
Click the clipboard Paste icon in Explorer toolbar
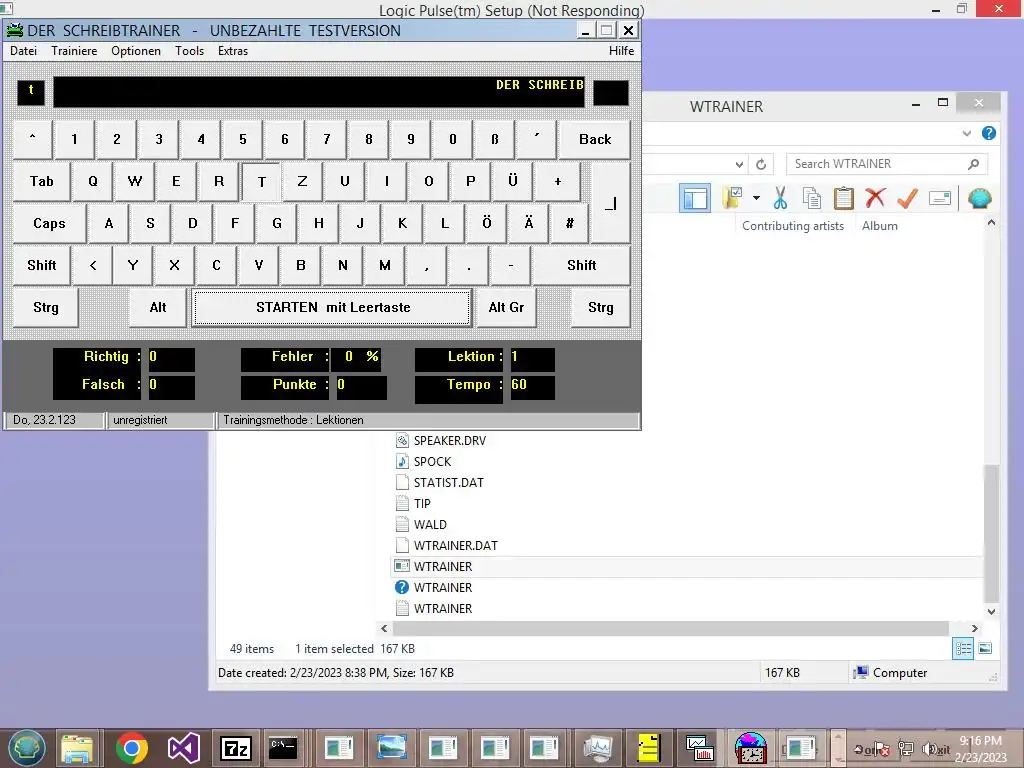click(x=844, y=198)
